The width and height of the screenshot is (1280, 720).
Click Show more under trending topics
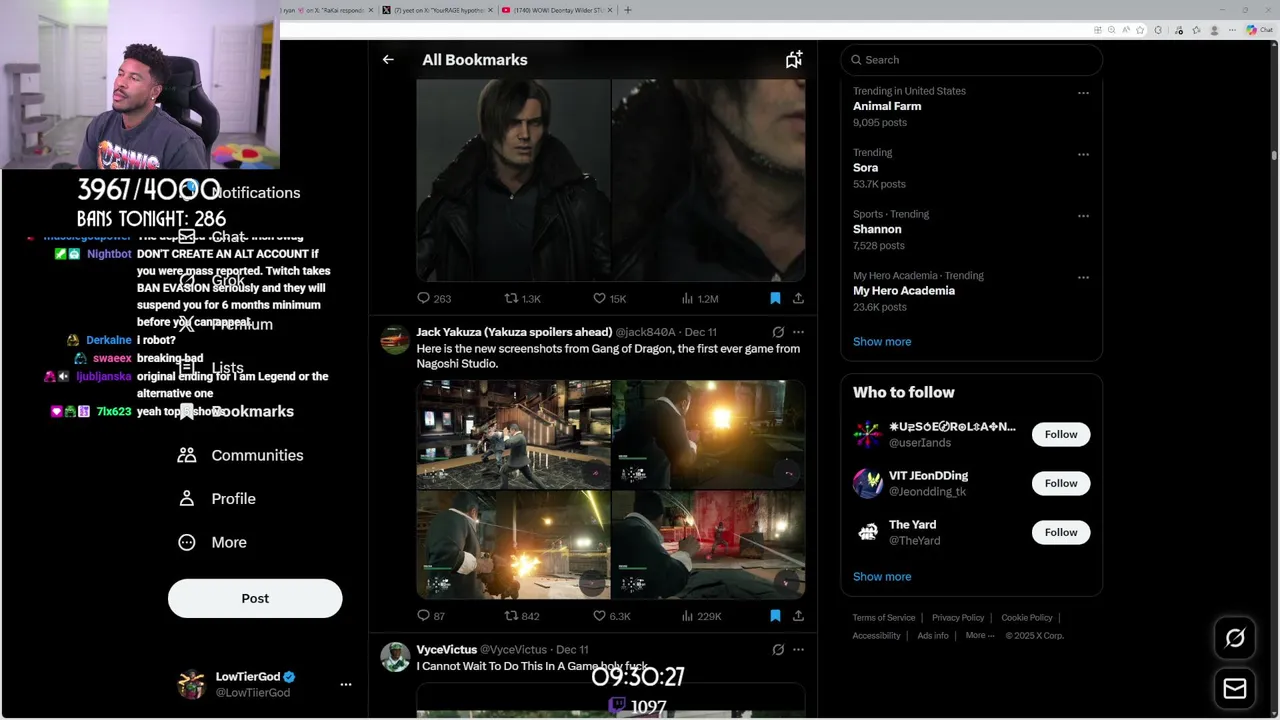coord(882,341)
